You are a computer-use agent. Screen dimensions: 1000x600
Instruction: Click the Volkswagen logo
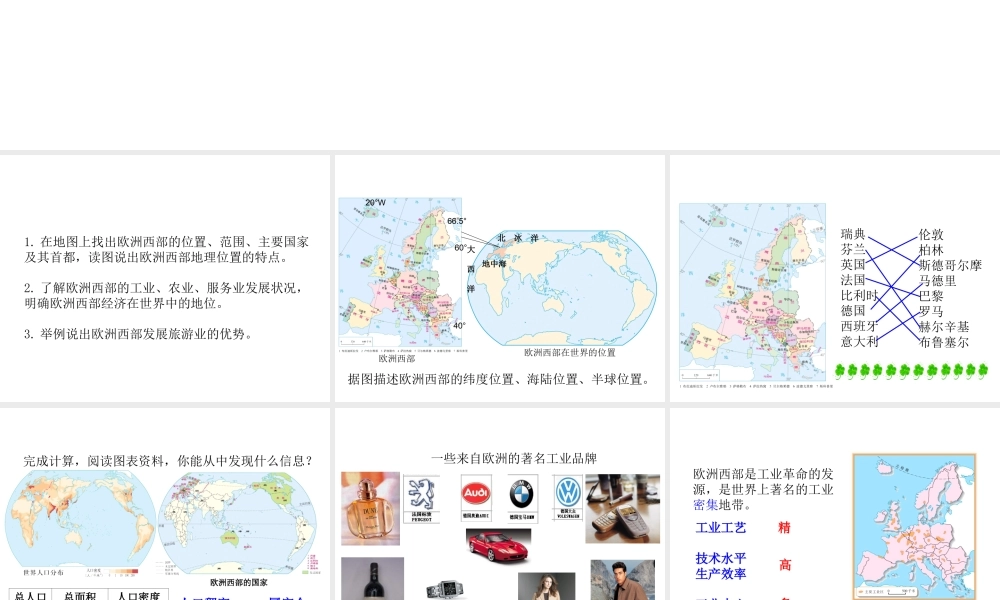[568, 493]
